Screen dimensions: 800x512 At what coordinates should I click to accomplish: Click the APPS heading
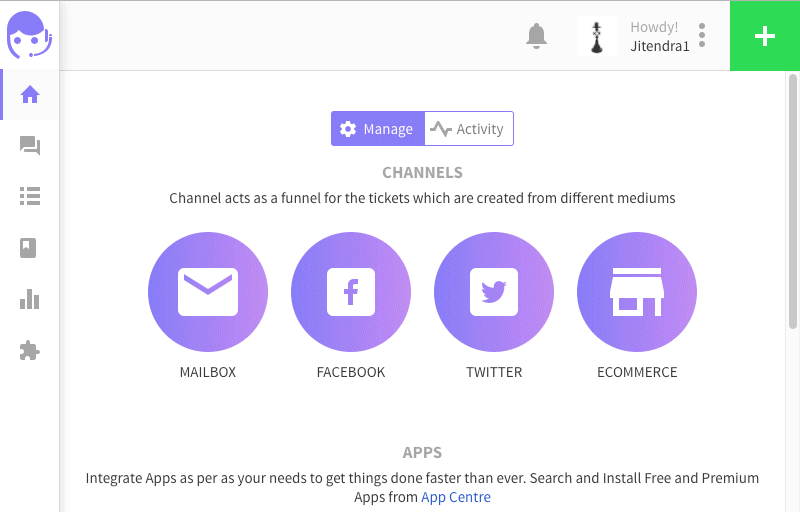pyautogui.click(x=422, y=452)
